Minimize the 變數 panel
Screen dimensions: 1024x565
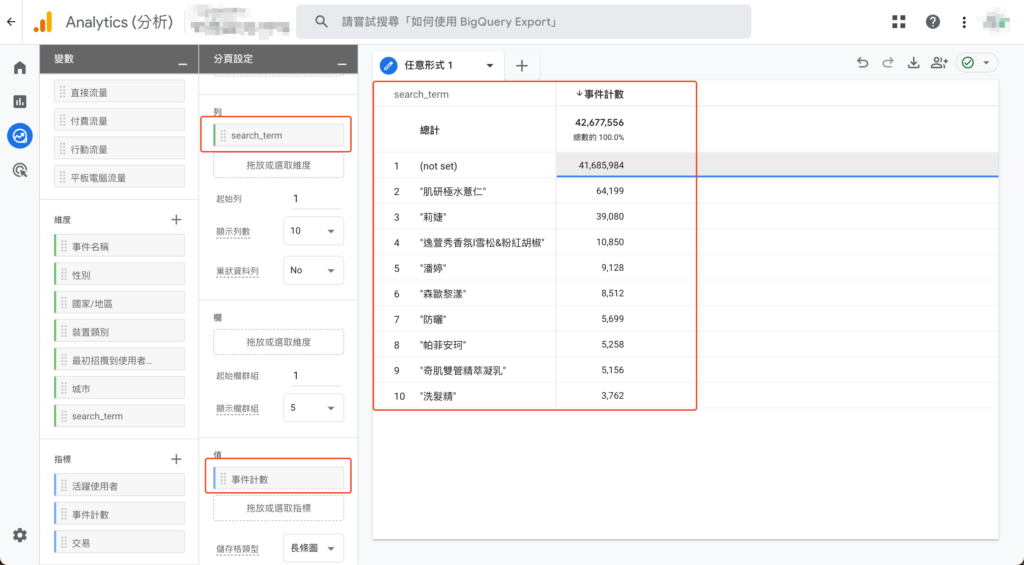coord(182,64)
